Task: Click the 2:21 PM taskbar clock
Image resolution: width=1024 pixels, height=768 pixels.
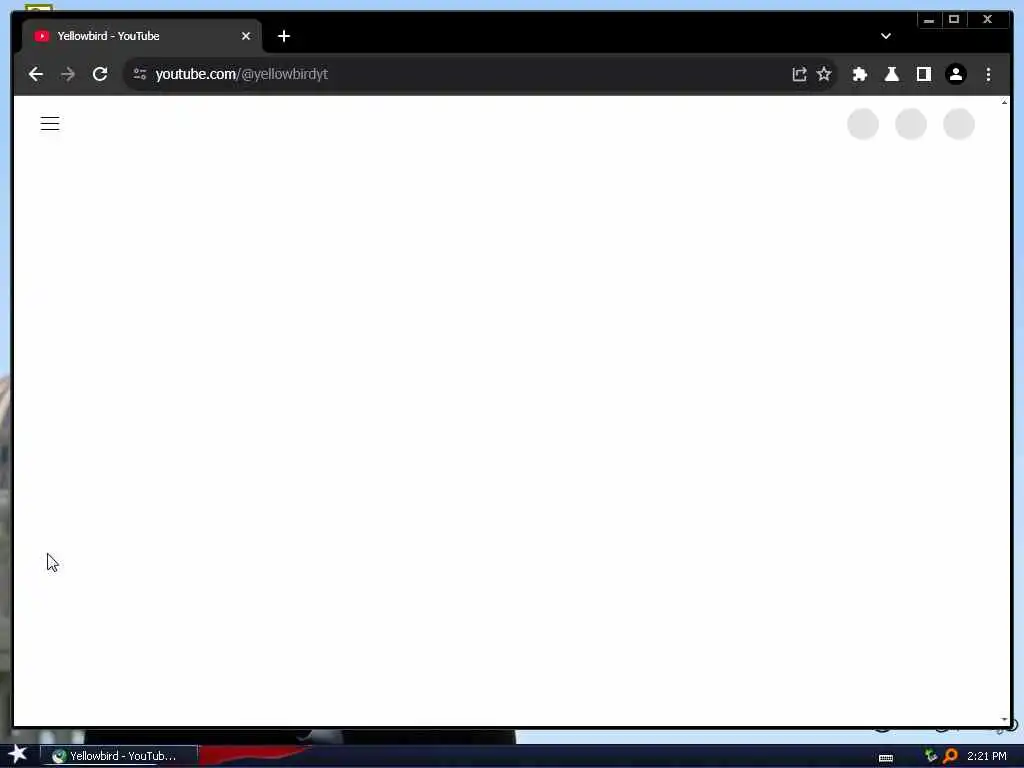Action: [x=987, y=756]
